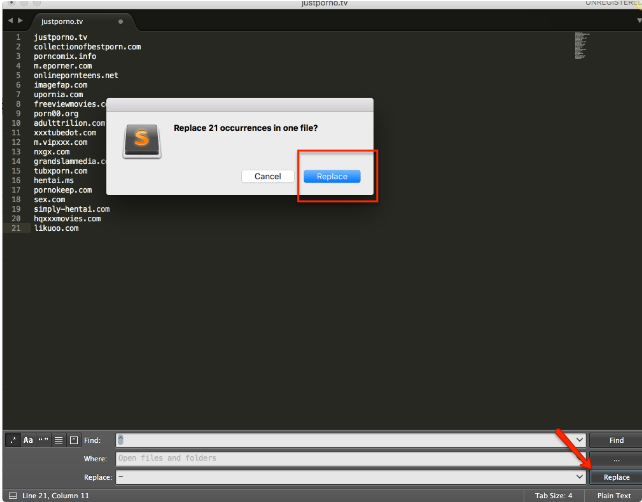
Task: Toggle case sensitive Aa option
Action: tap(28, 440)
